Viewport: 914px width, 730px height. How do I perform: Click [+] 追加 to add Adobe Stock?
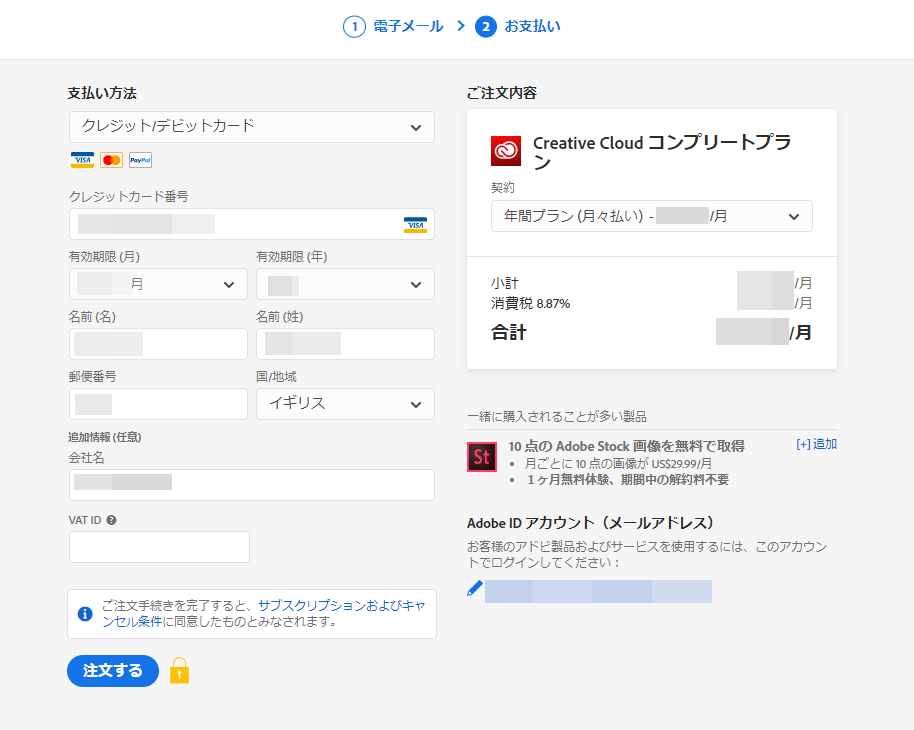816,444
